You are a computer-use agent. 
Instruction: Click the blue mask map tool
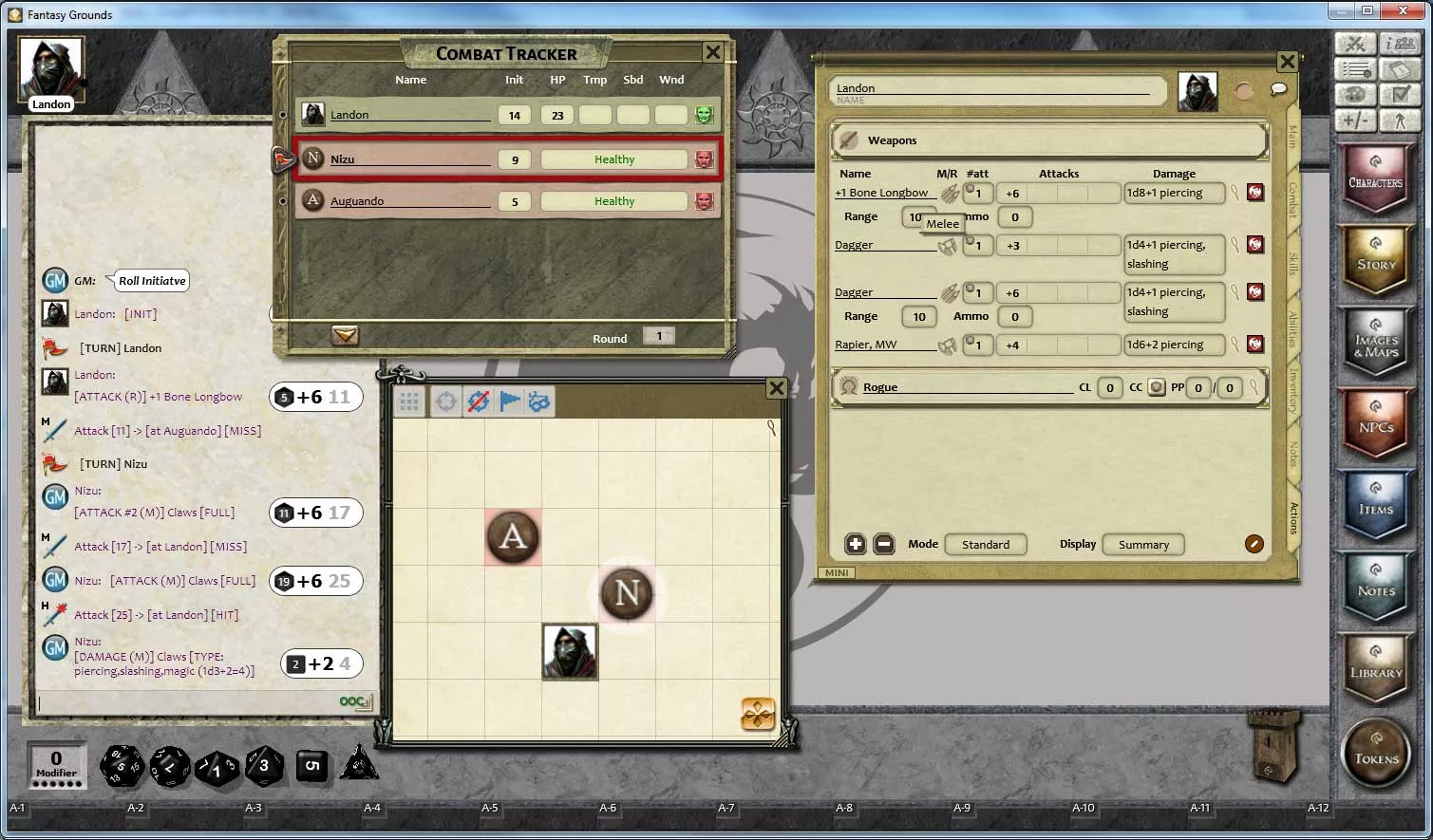[x=538, y=401]
